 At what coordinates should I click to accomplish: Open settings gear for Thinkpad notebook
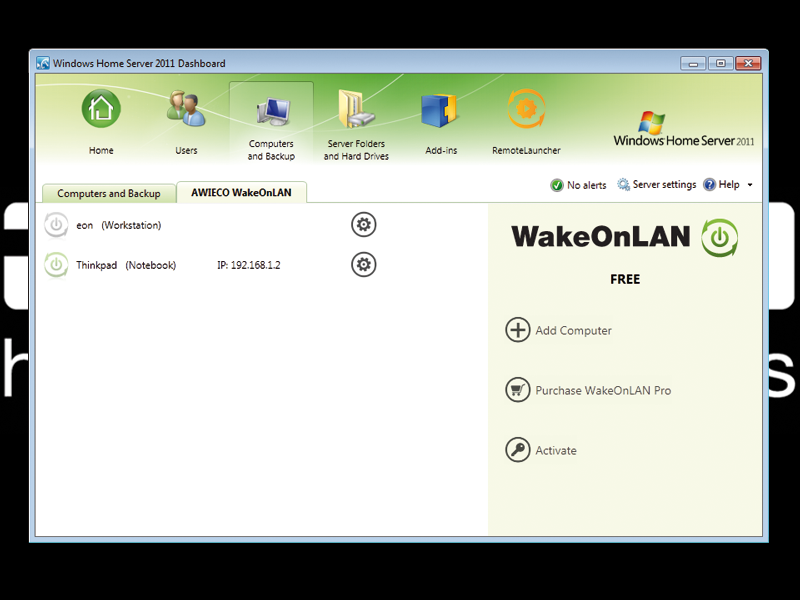coord(364,264)
